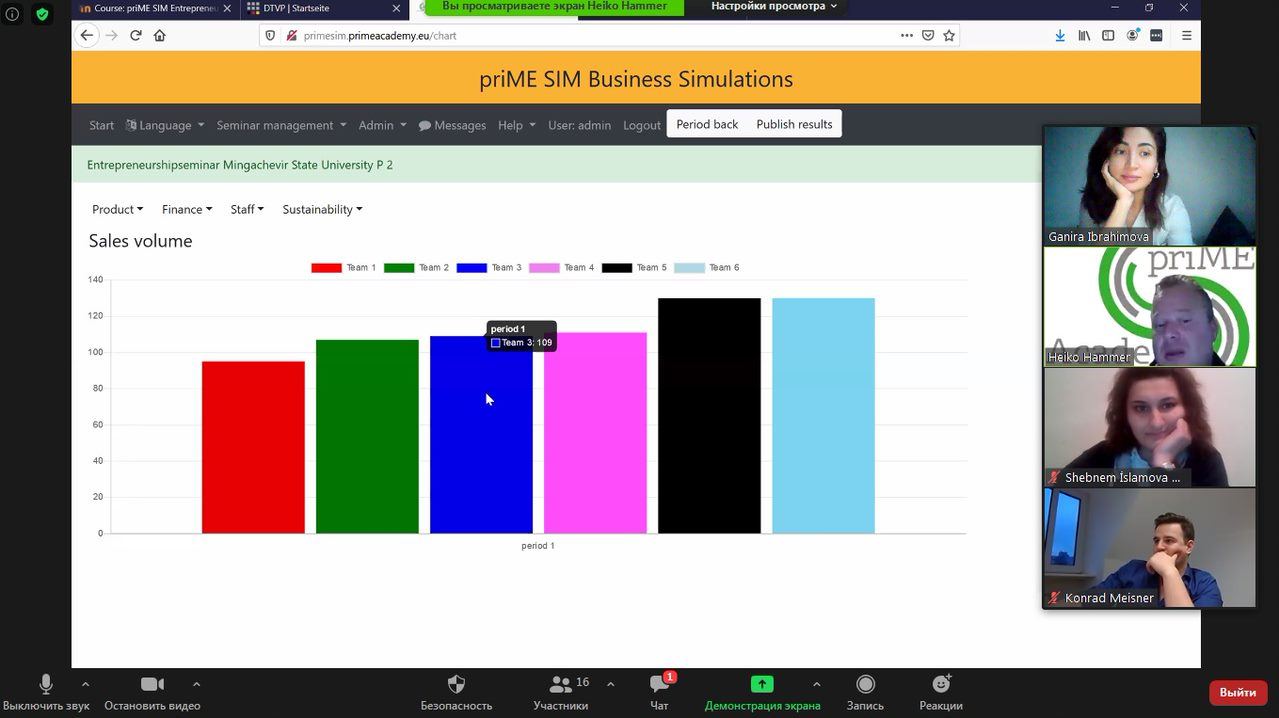
Task: Expand the Staff chart dropdown
Action: pos(247,209)
